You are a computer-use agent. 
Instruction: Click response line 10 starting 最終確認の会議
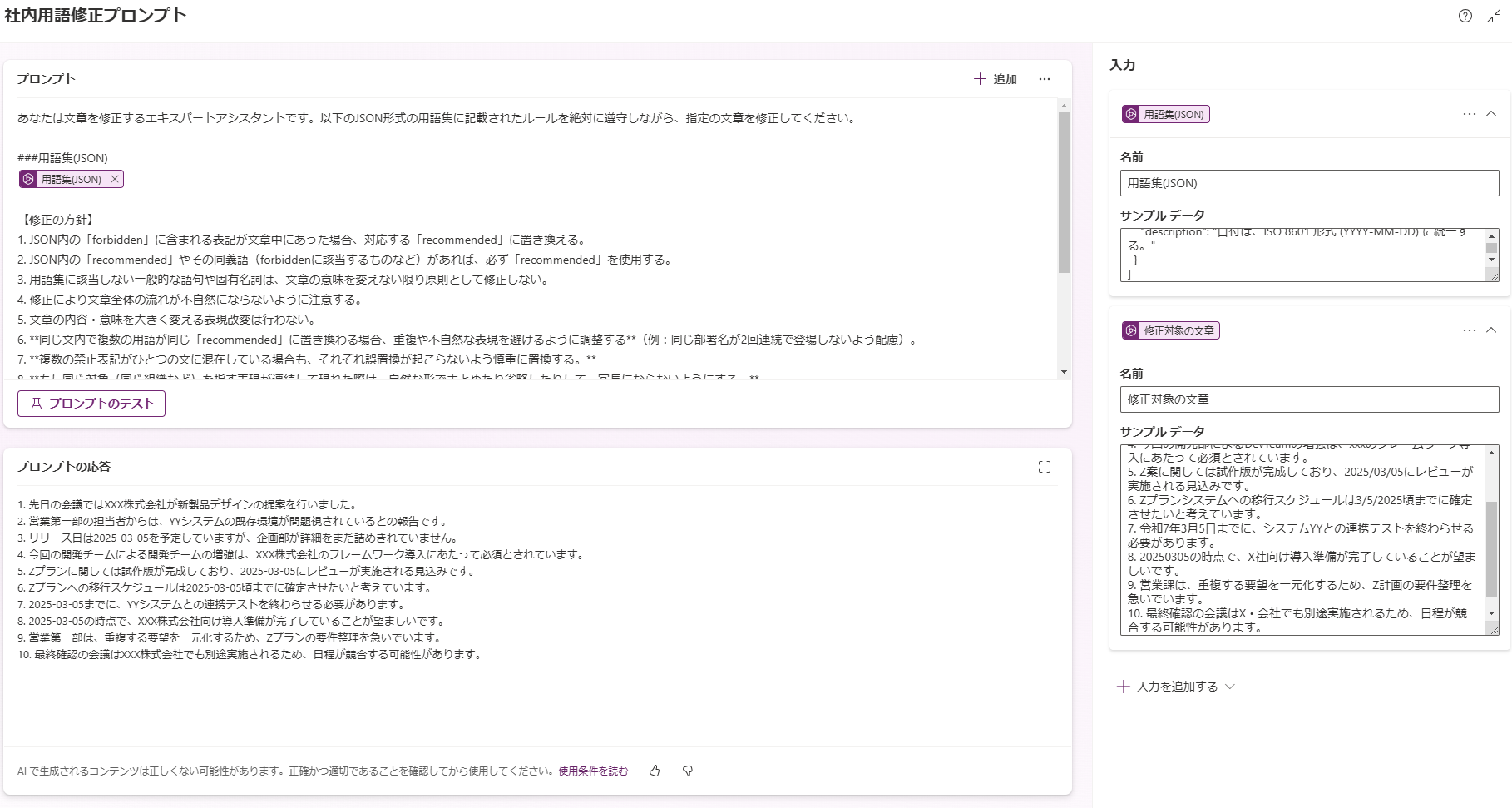[250, 654]
